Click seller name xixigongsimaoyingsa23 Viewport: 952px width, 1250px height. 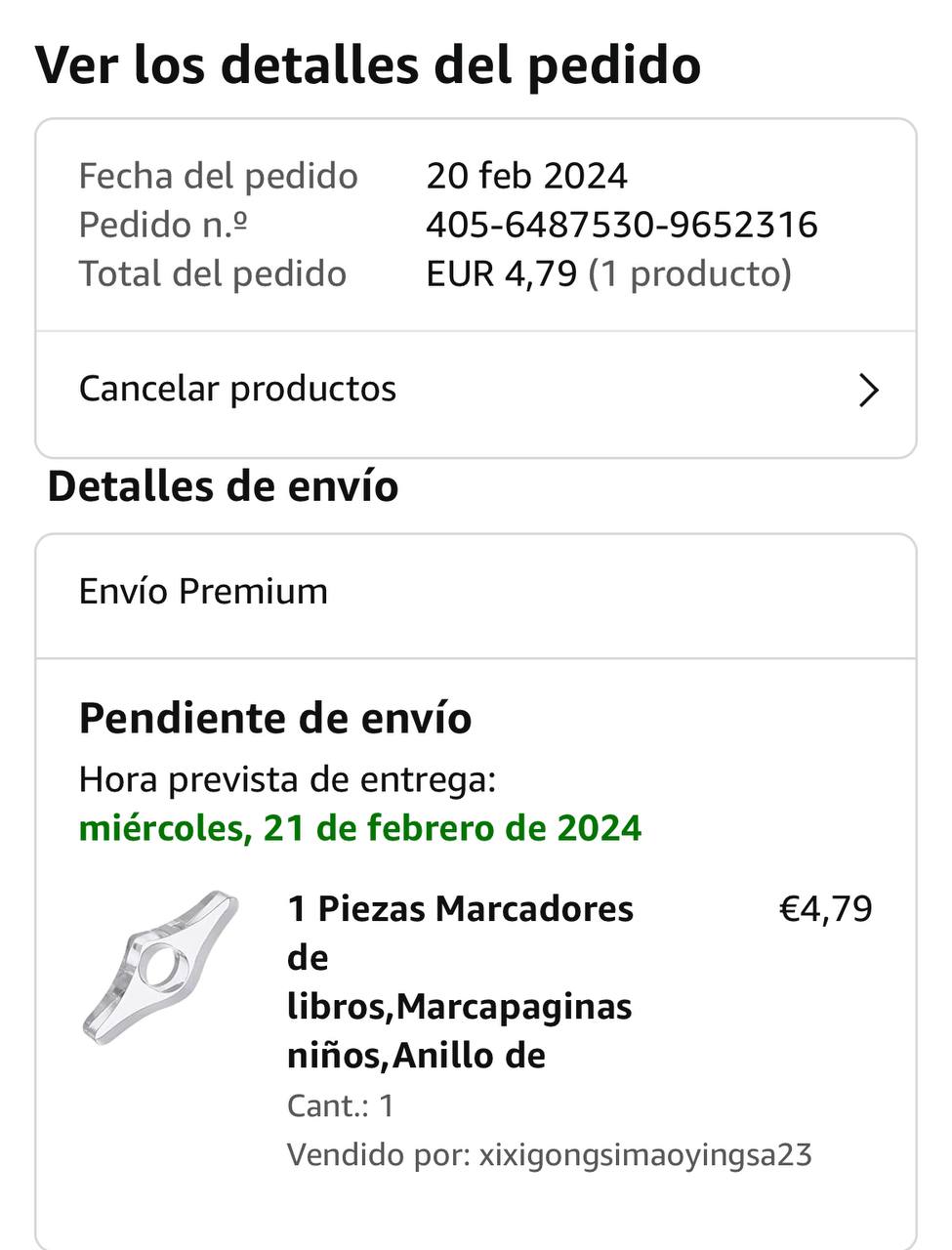[644, 1155]
